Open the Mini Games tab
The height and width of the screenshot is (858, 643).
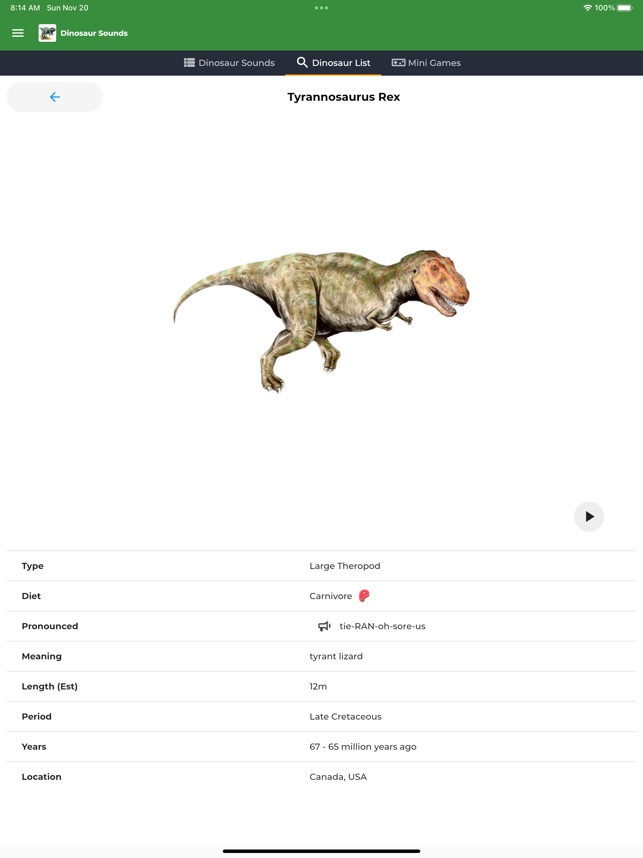tap(426, 63)
